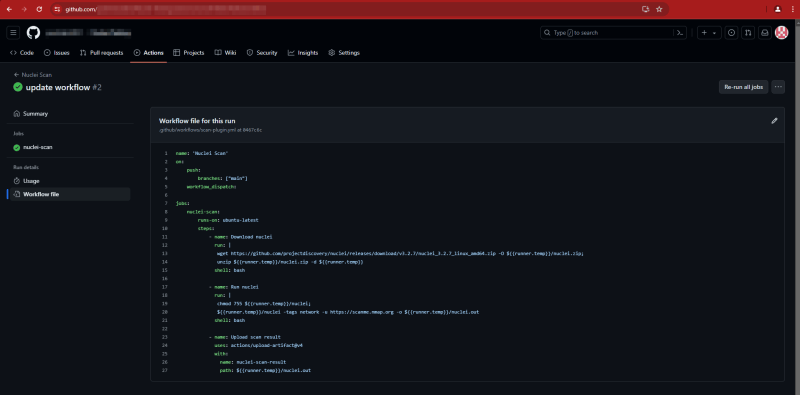The image size is (800, 395).
Task: Open command palette icon in search bar
Action: [680, 33]
